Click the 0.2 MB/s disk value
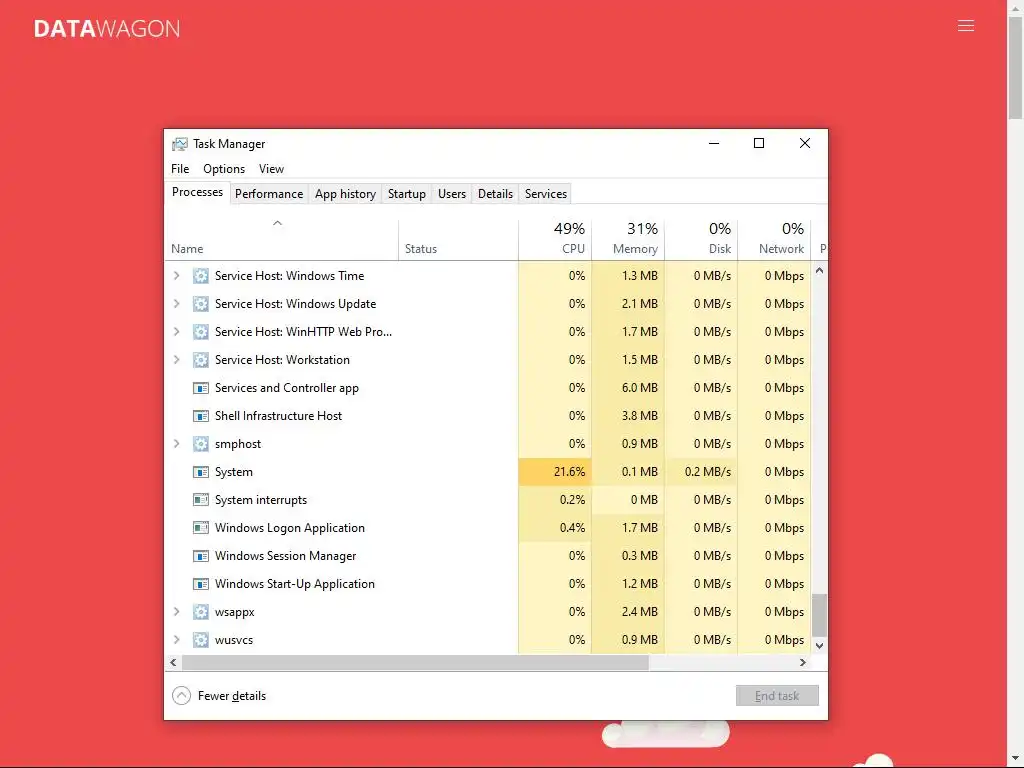Screen dimensions: 1024x768 708,472
